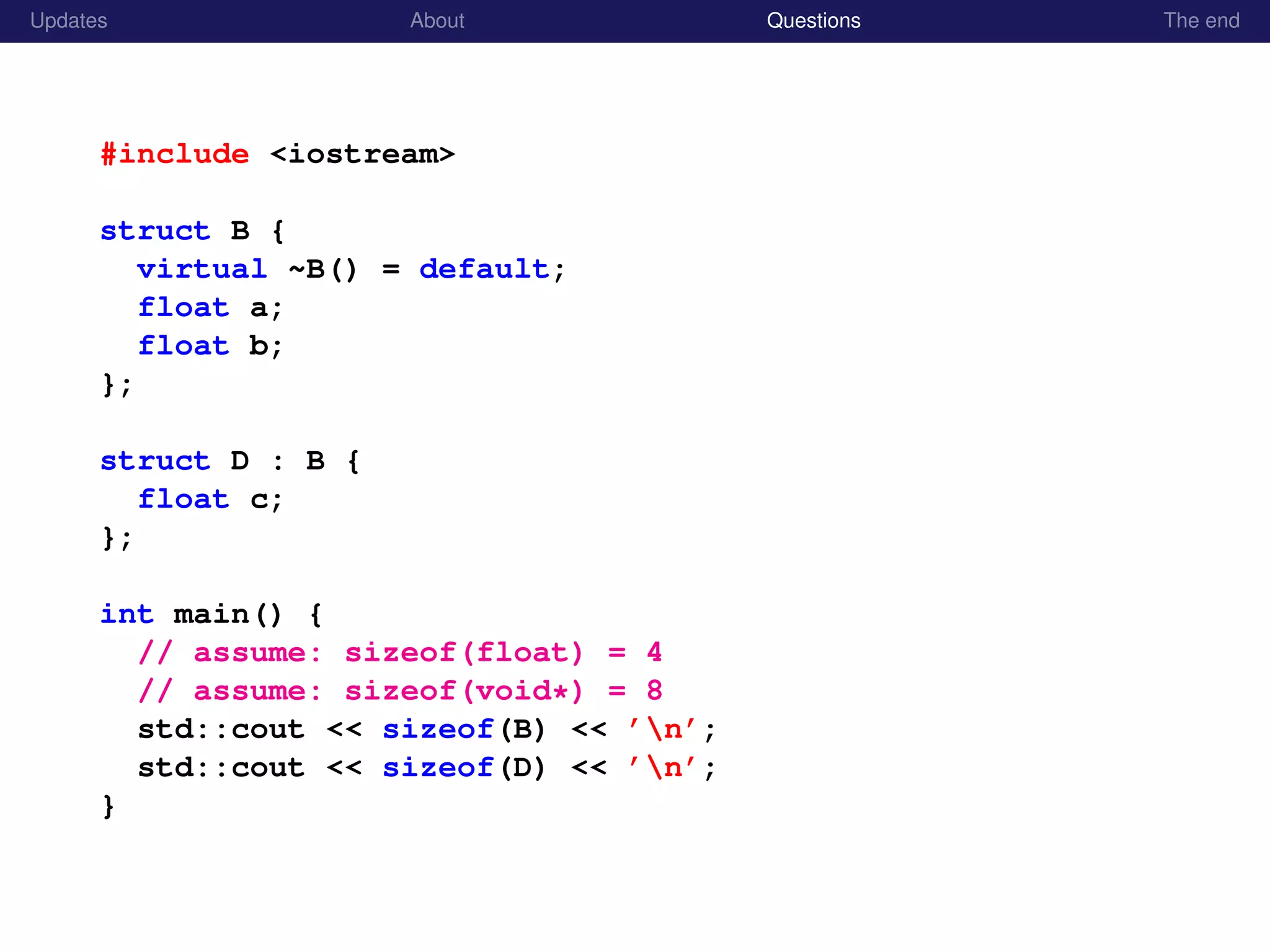Click the default keyword in struct B
This screenshot has width=1270, height=952.
click(484, 269)
